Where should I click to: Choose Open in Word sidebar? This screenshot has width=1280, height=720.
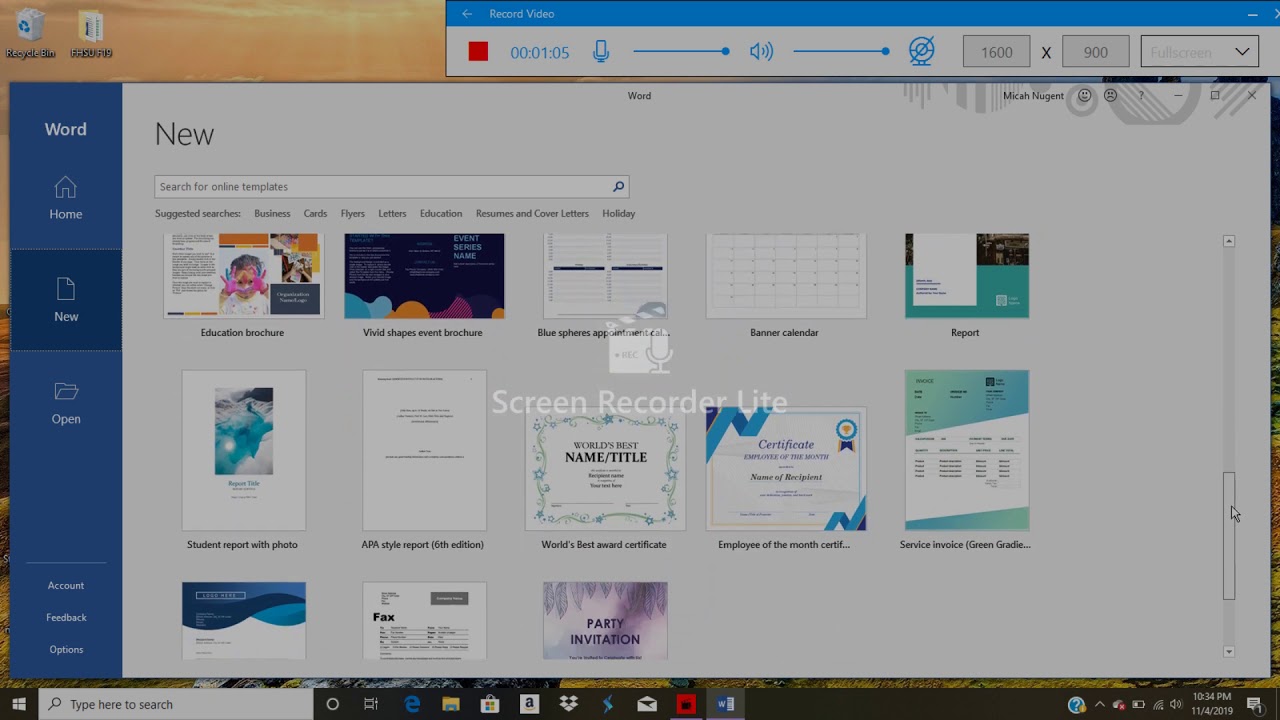point(66,403)
